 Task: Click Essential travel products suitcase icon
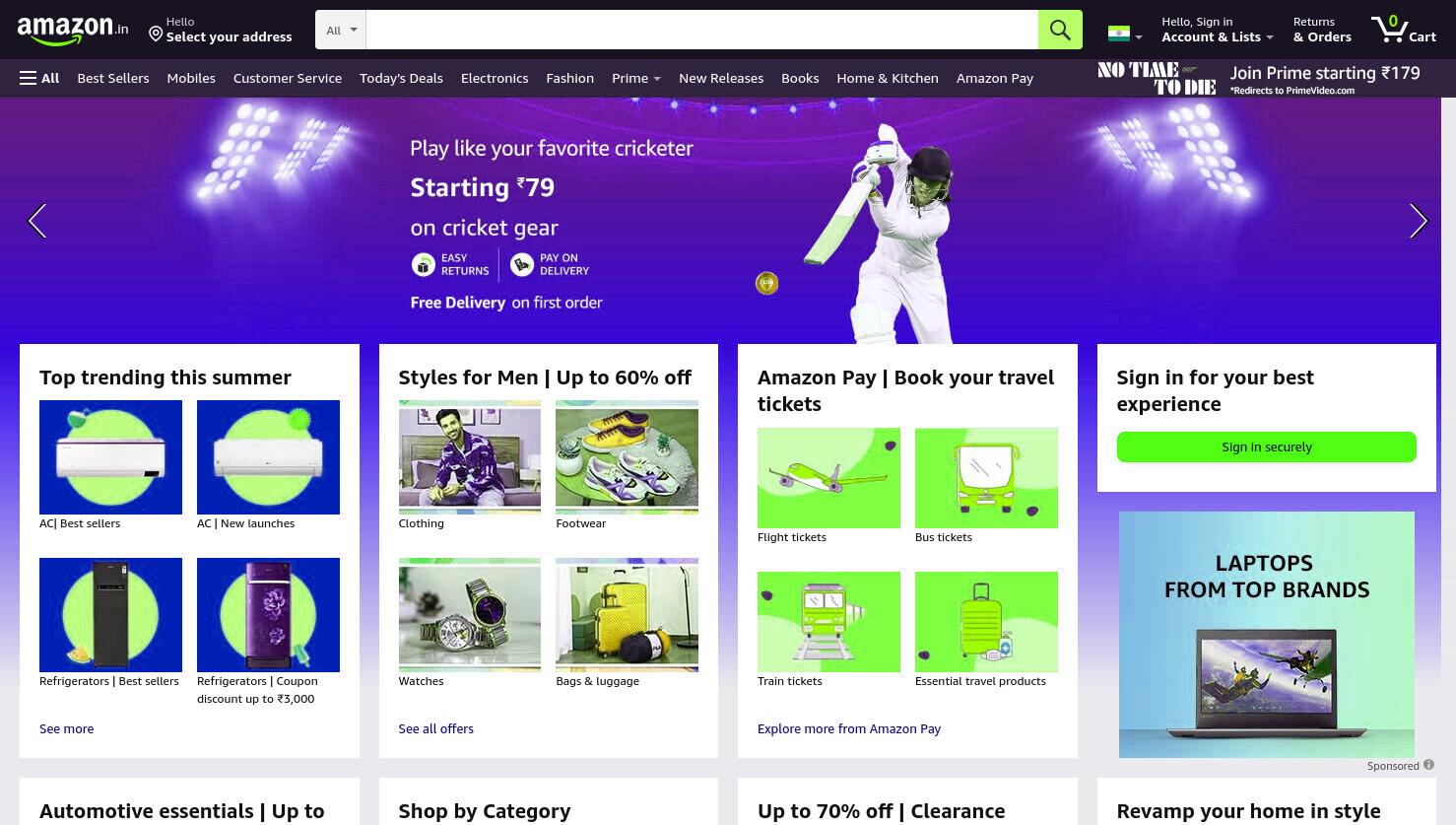point(986,622)
